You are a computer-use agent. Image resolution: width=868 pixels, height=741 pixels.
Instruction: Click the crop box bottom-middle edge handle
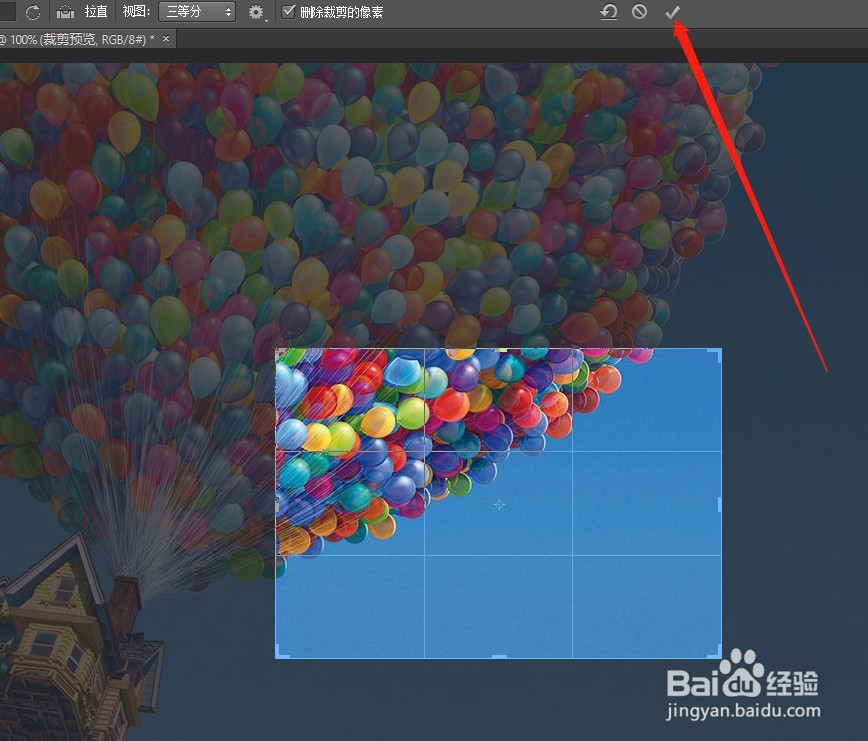coord(499,656)
